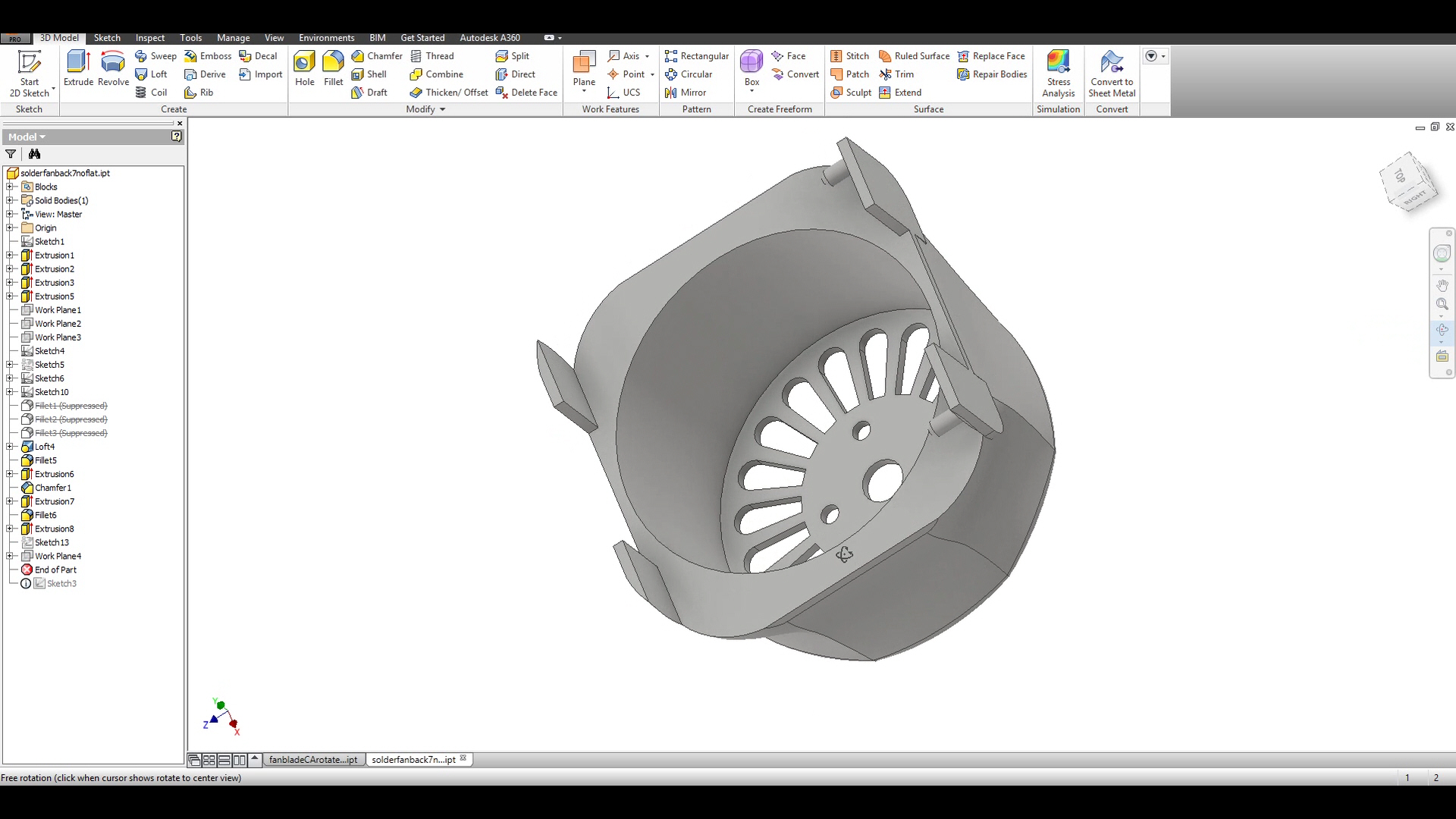Open the browser help button

[176, 136]
